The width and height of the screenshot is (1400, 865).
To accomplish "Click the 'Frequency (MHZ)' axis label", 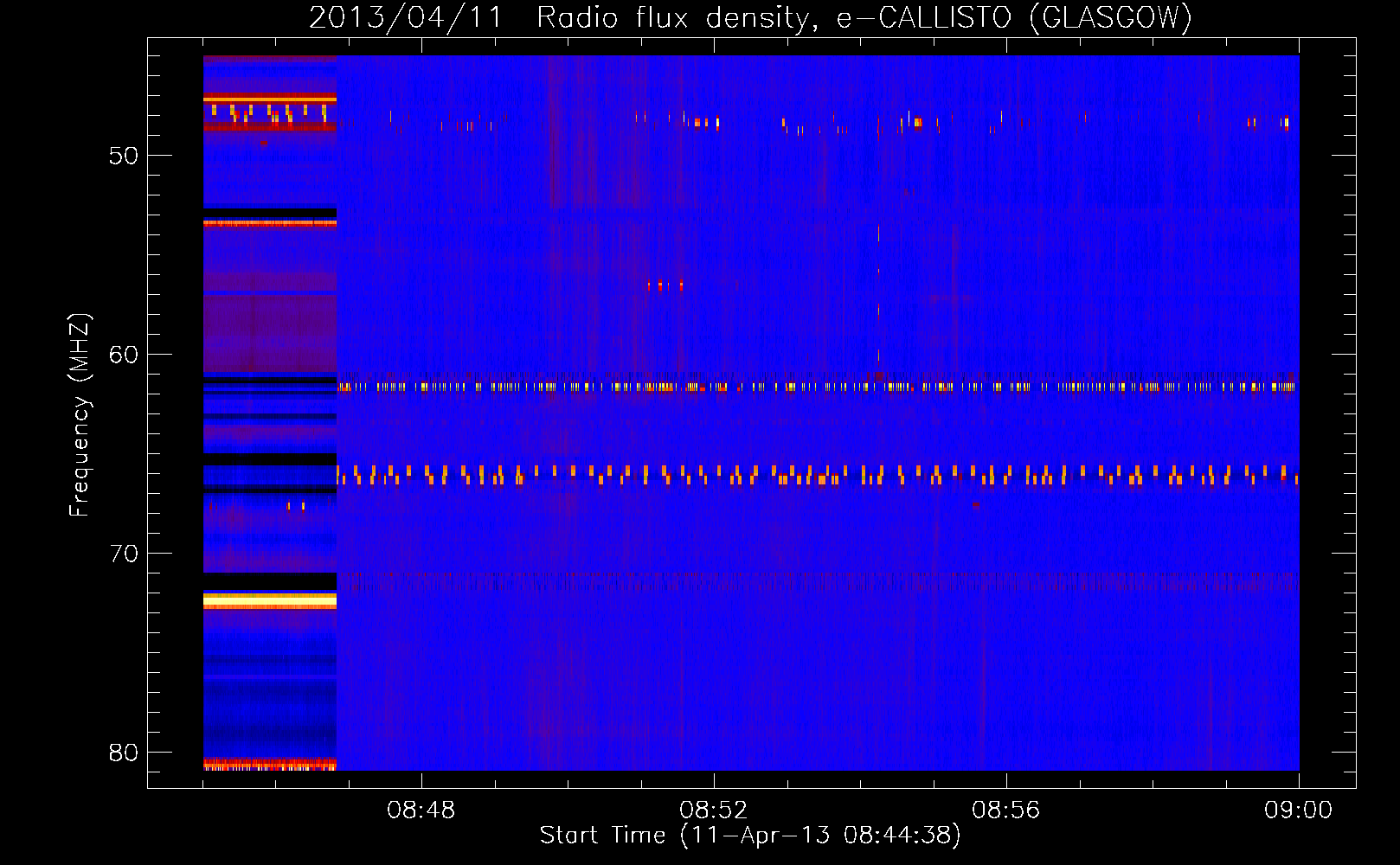I will [80, 415].
